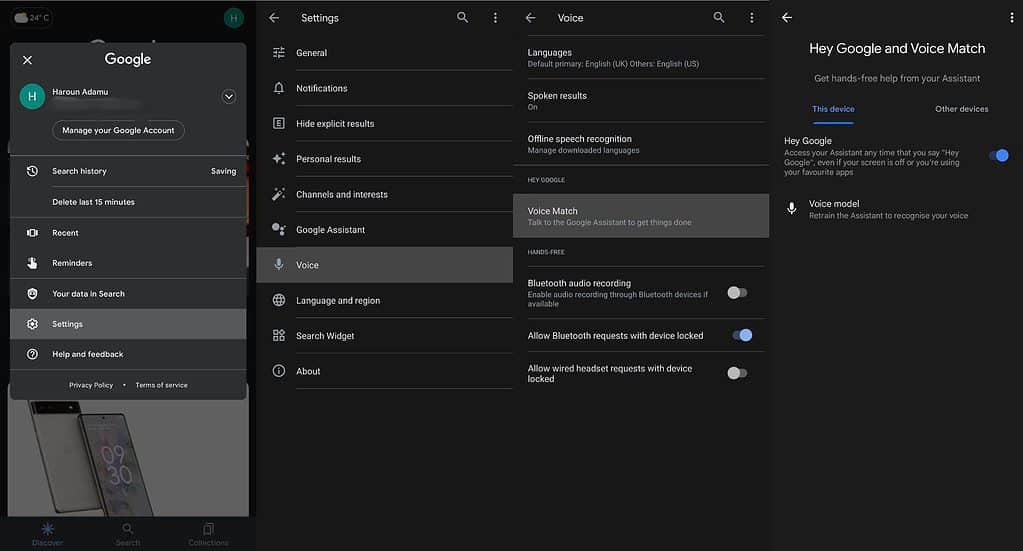Screen dimensions: 1023x551
Task: Open the Pixel phone image card
Action: 128,458
